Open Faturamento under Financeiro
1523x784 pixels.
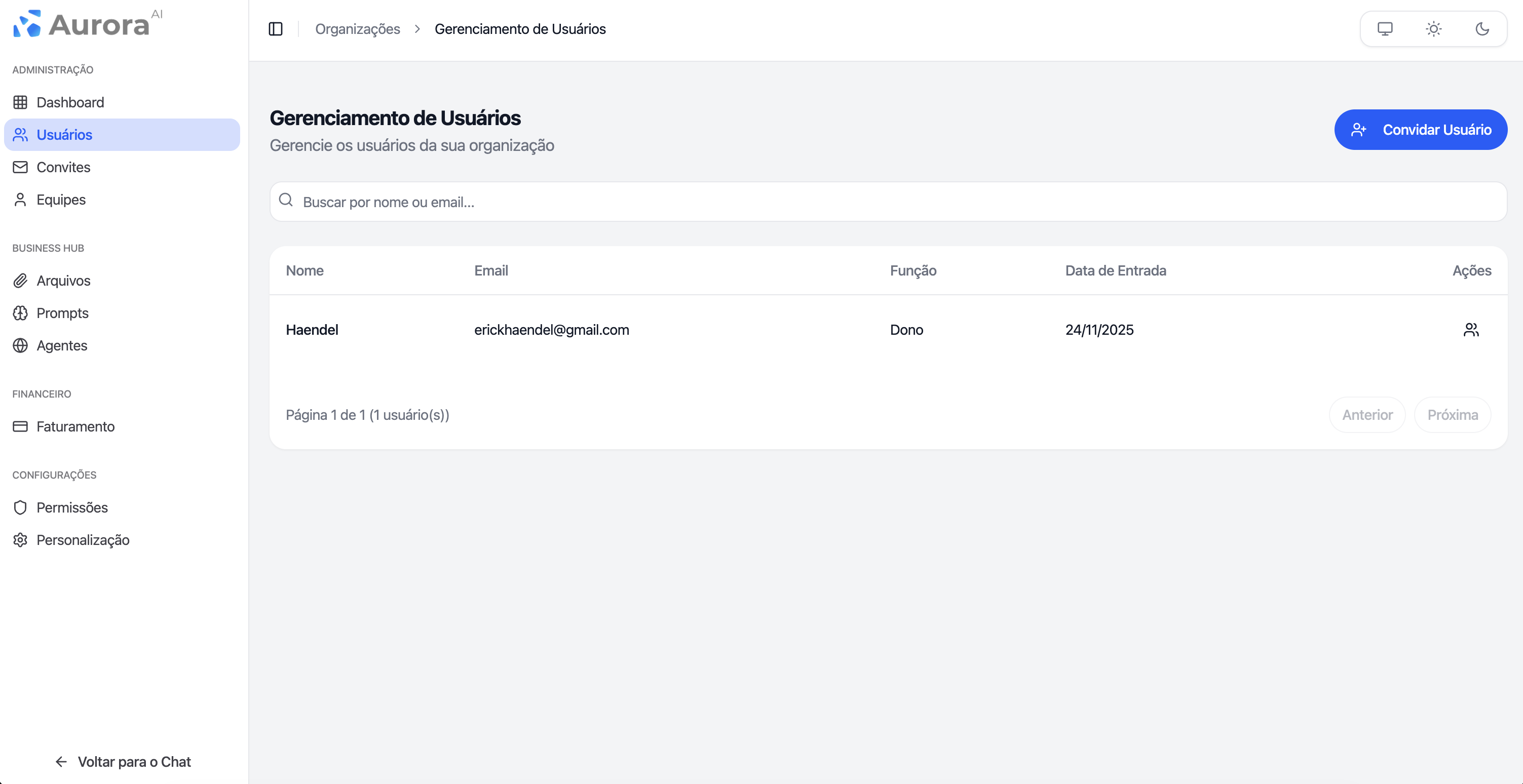coord(74,426)
